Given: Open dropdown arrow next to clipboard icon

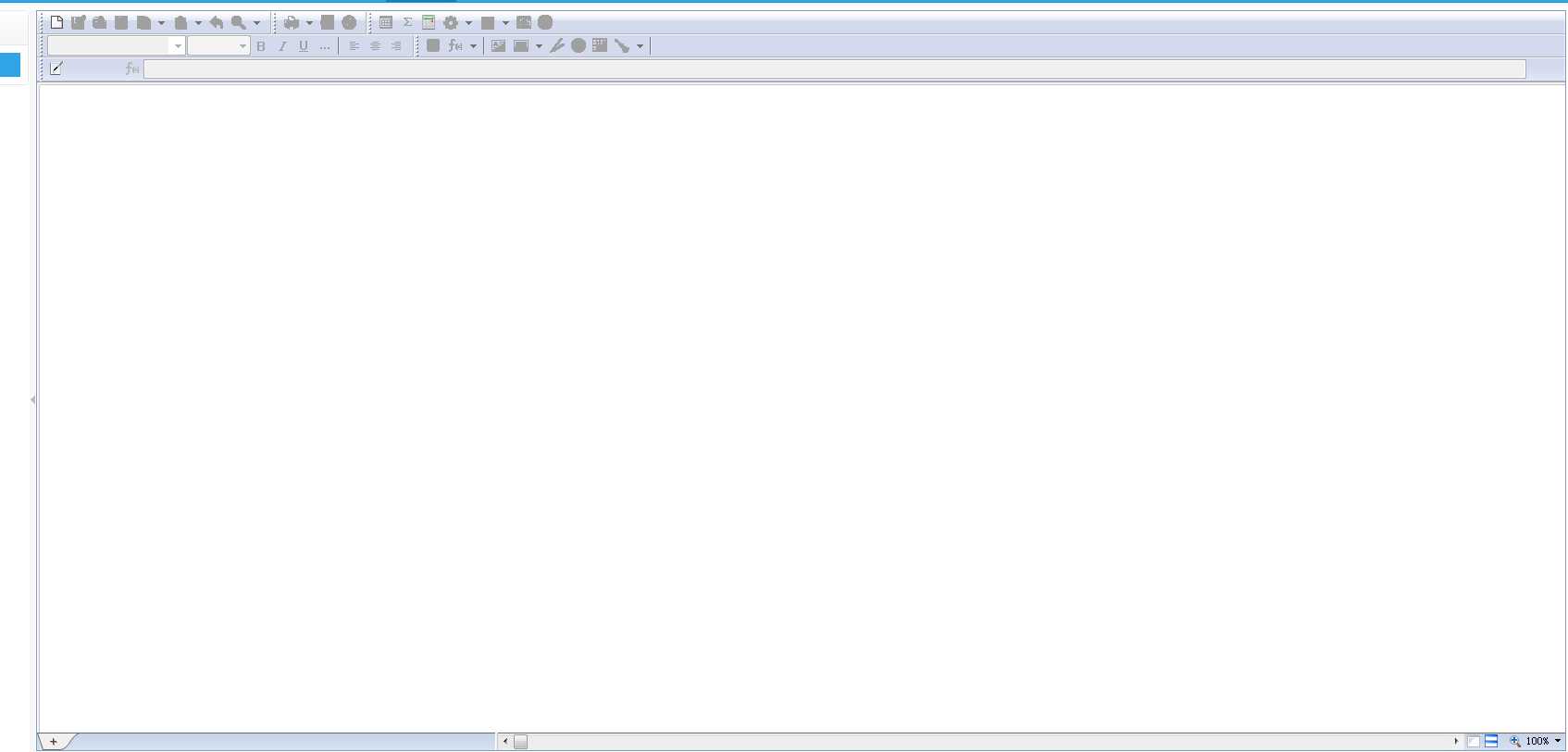Looking at the screenshot, I should [198, 23].
